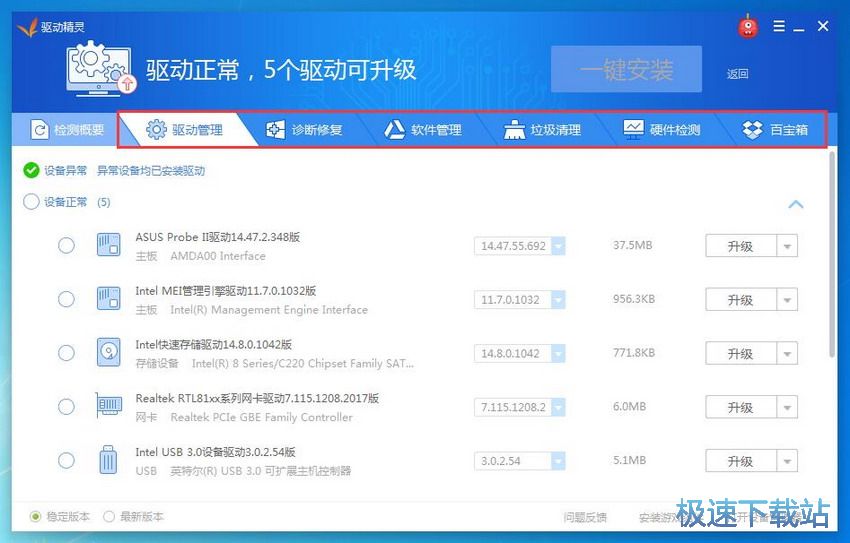850x543 pixels.
Task: Collapse the 设备正常 list chevron
Action: tap(795, 204)
